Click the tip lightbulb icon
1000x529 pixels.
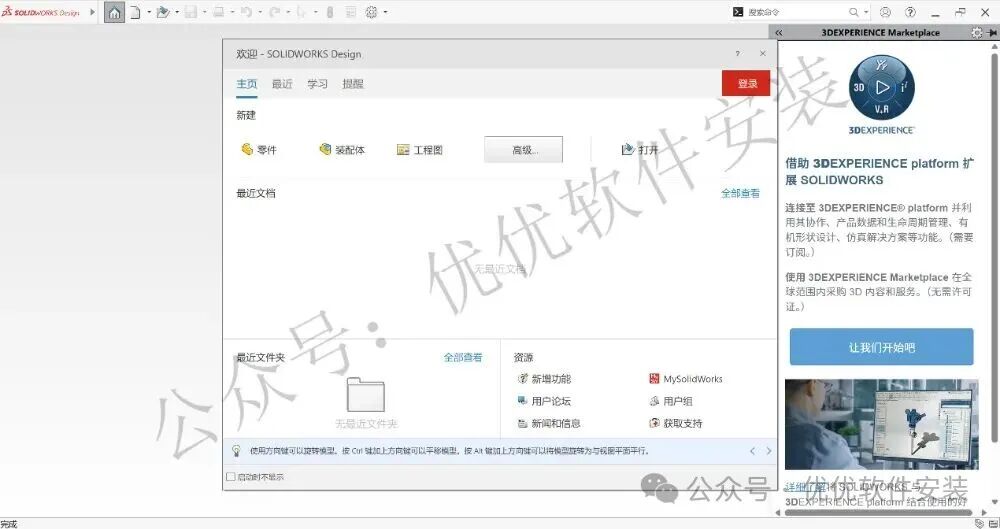click(x=236, y=451)
